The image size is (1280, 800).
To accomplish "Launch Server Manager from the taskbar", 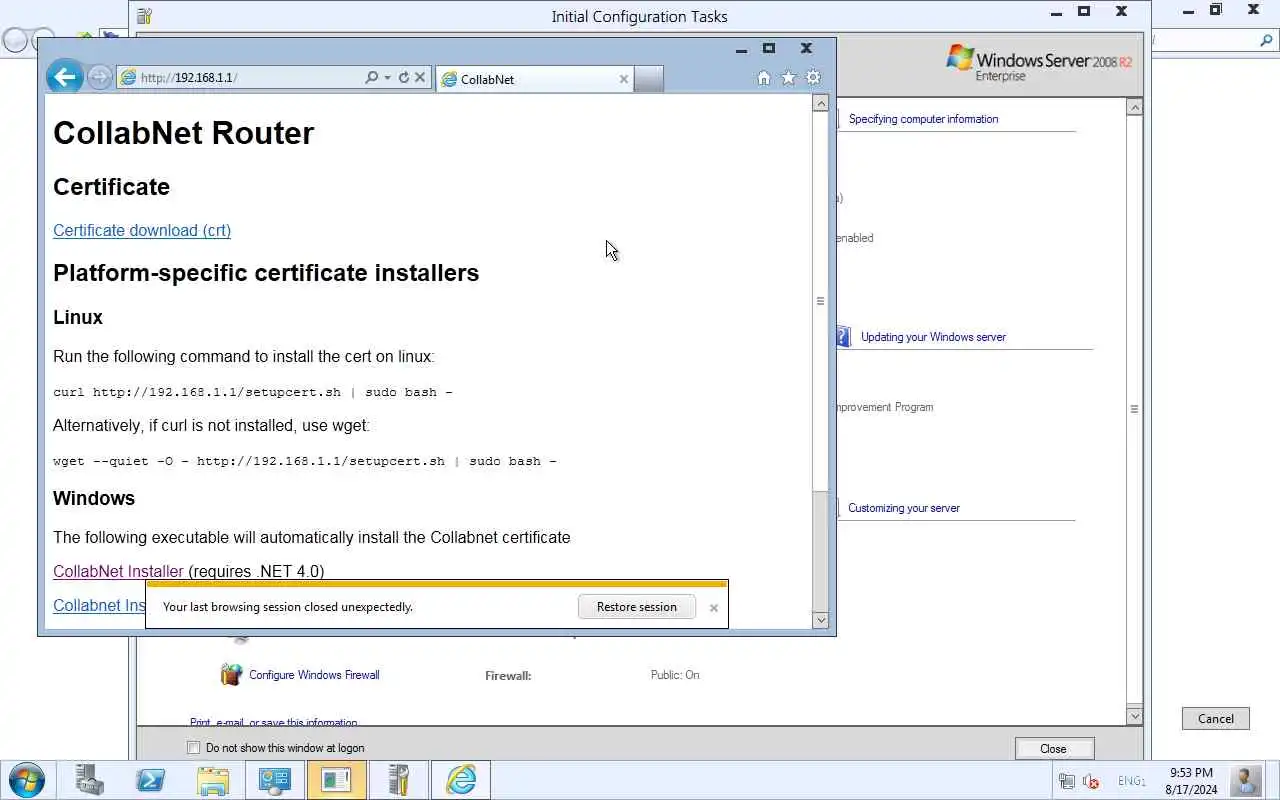I will [90, 779].
